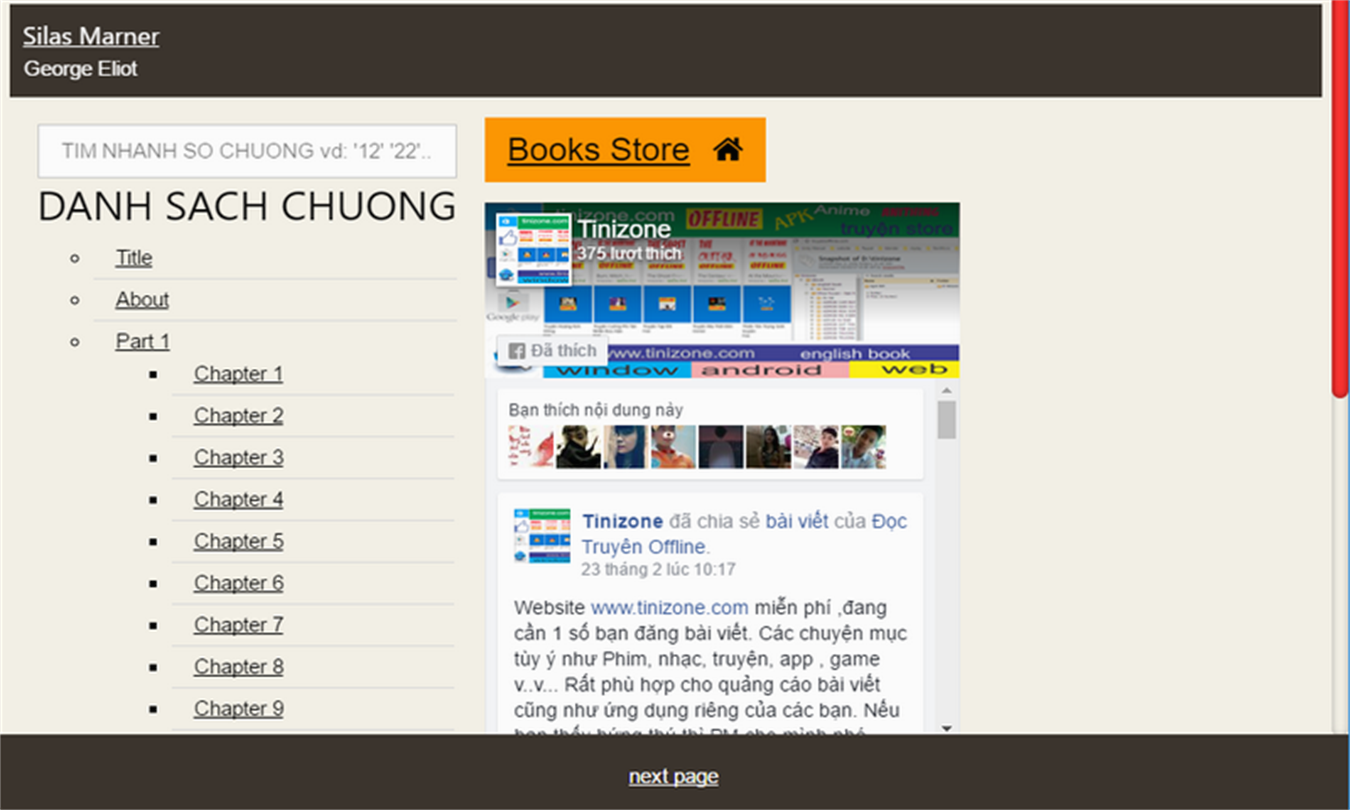Click the Tinizone avatar in the shared post
Screen dimensions: 1350x810
(542, 536)
